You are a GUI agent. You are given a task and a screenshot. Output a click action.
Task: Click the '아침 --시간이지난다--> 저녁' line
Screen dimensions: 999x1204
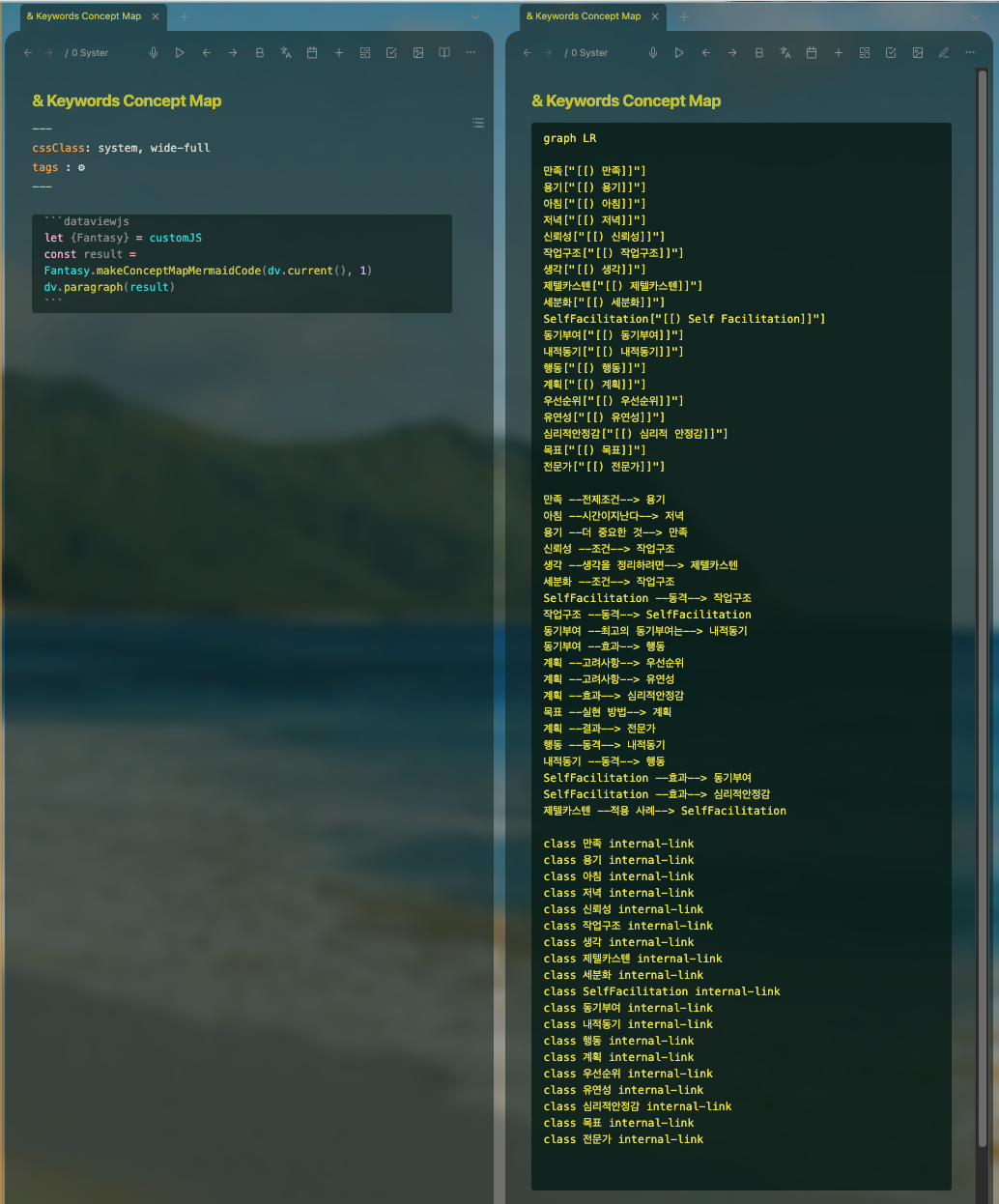[x=614, y=516]
